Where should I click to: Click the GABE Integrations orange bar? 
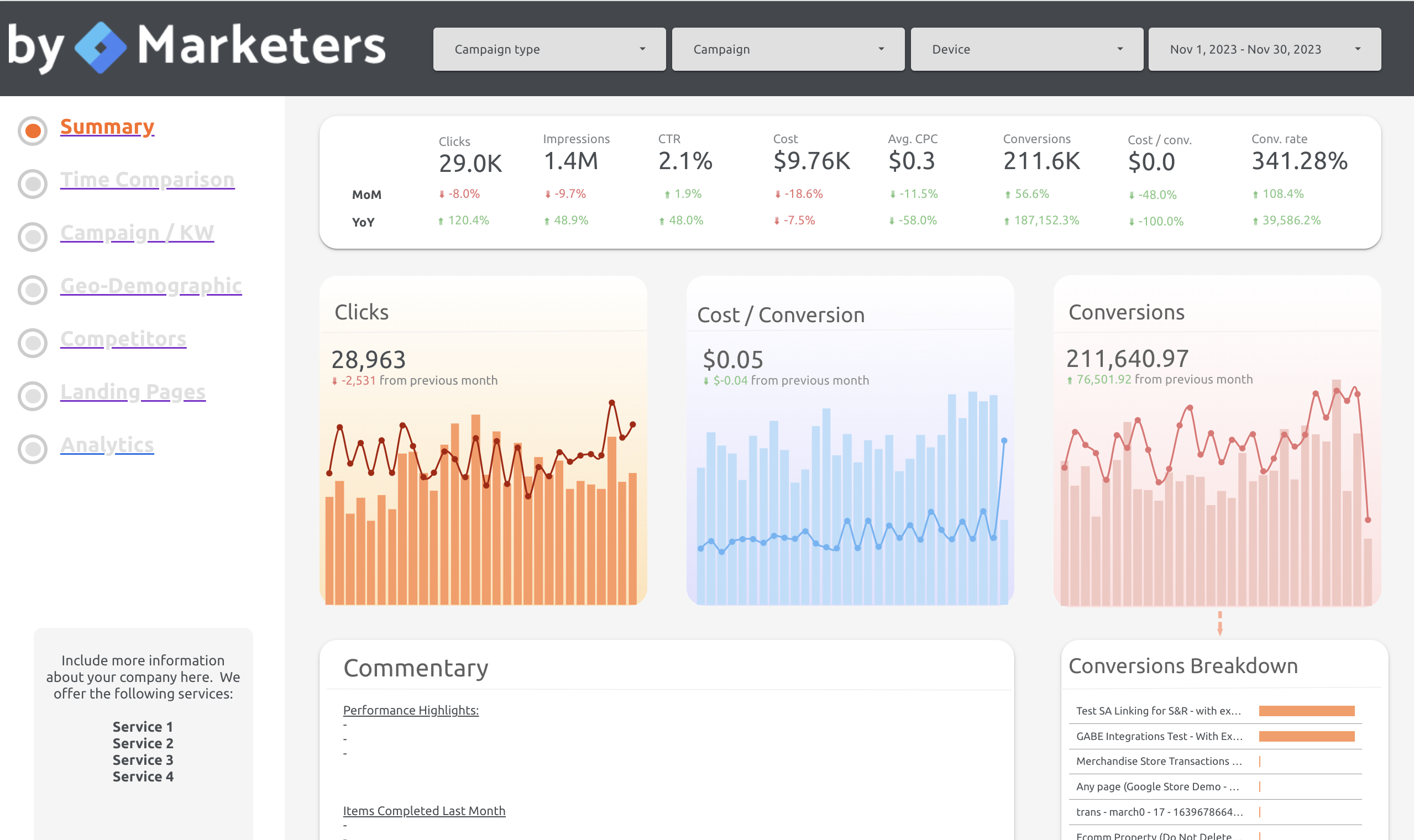click(x=1307, y=737)
